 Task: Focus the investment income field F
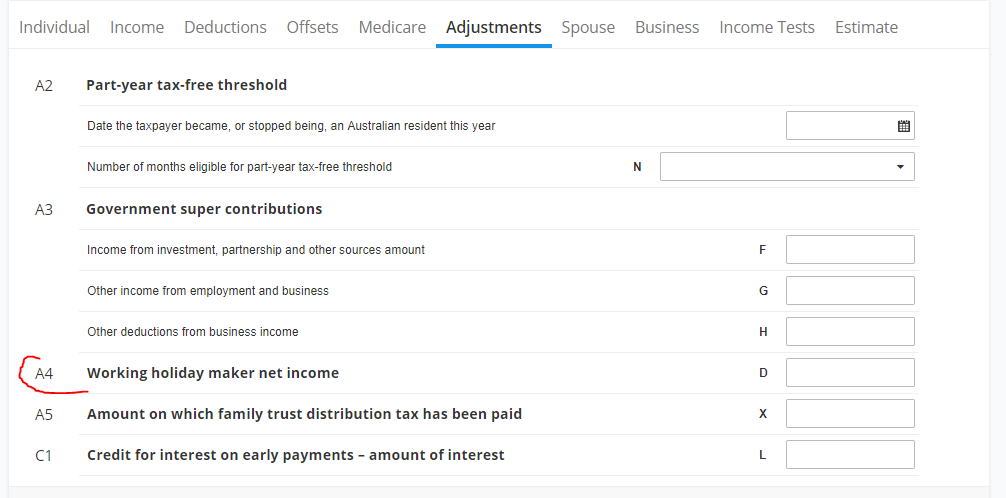tap(850, 250)
